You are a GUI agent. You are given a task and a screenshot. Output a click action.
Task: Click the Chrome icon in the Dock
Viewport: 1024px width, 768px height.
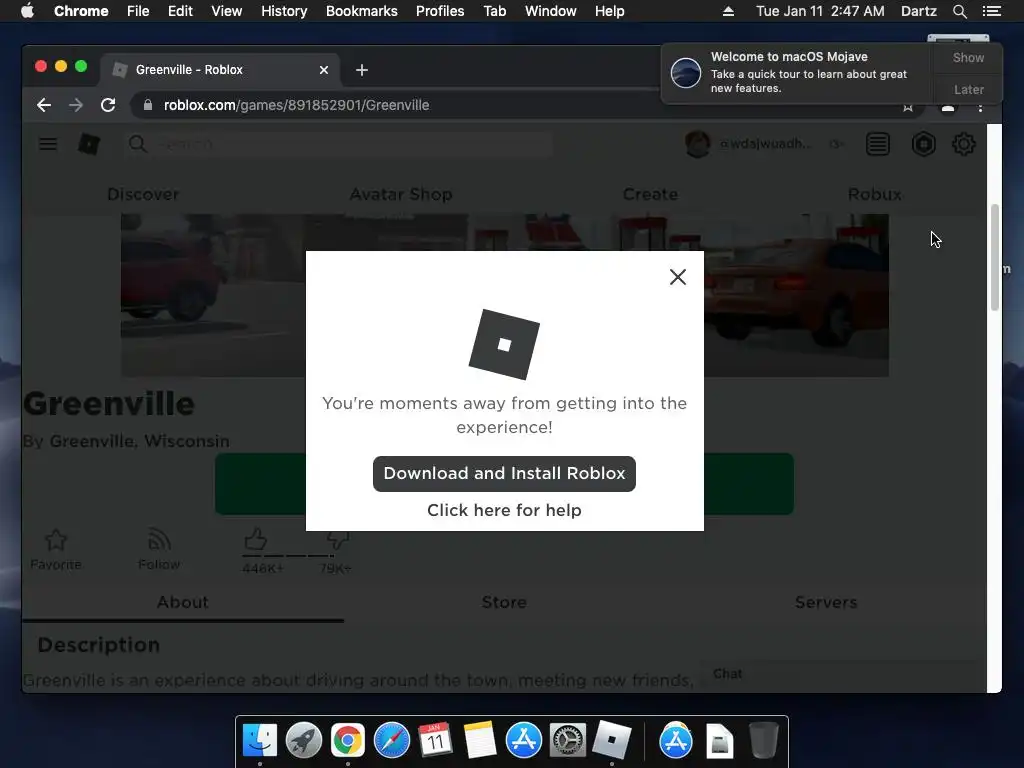point(347,741)
